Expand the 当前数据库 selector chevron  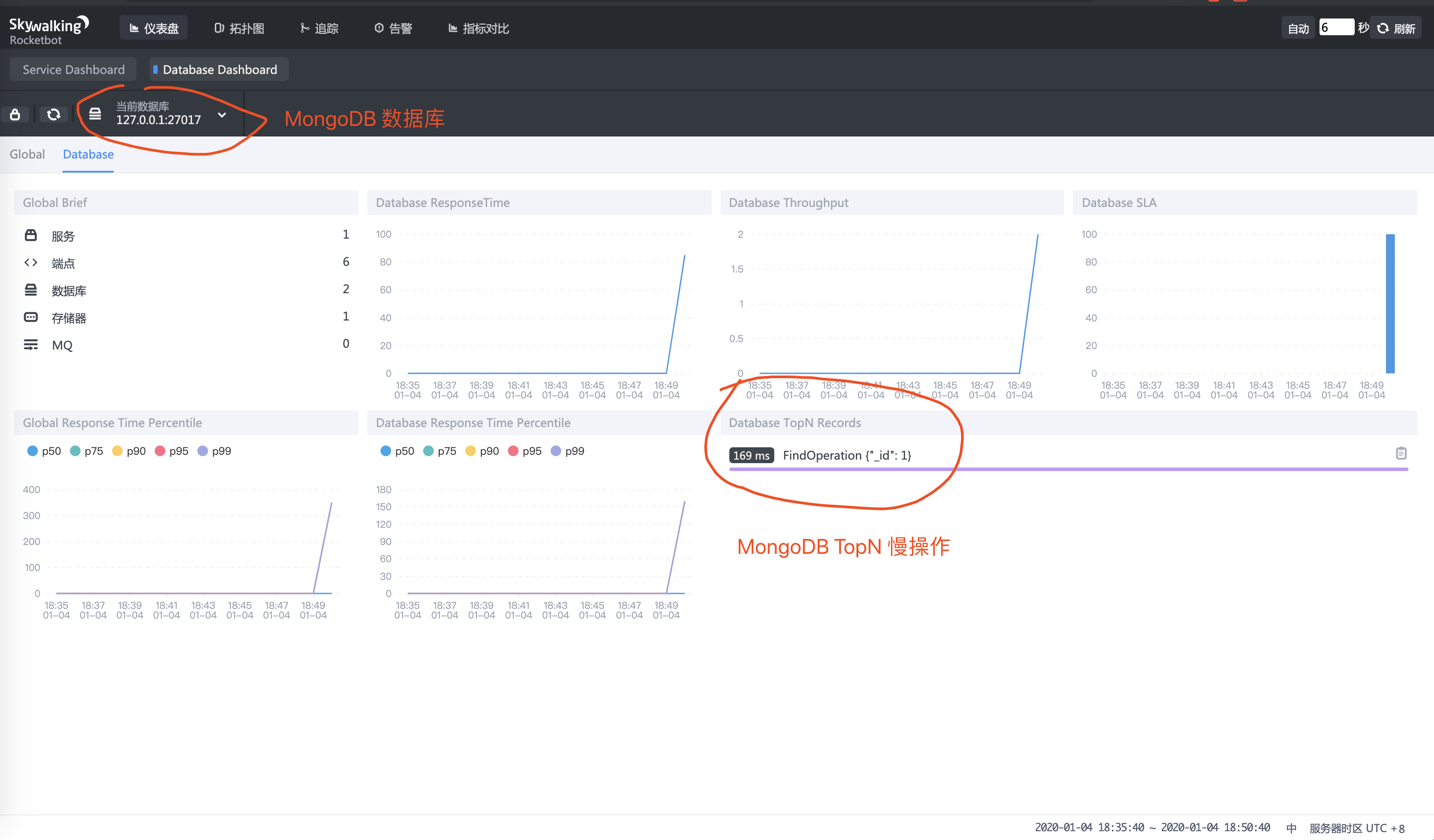tap(222, 115)
